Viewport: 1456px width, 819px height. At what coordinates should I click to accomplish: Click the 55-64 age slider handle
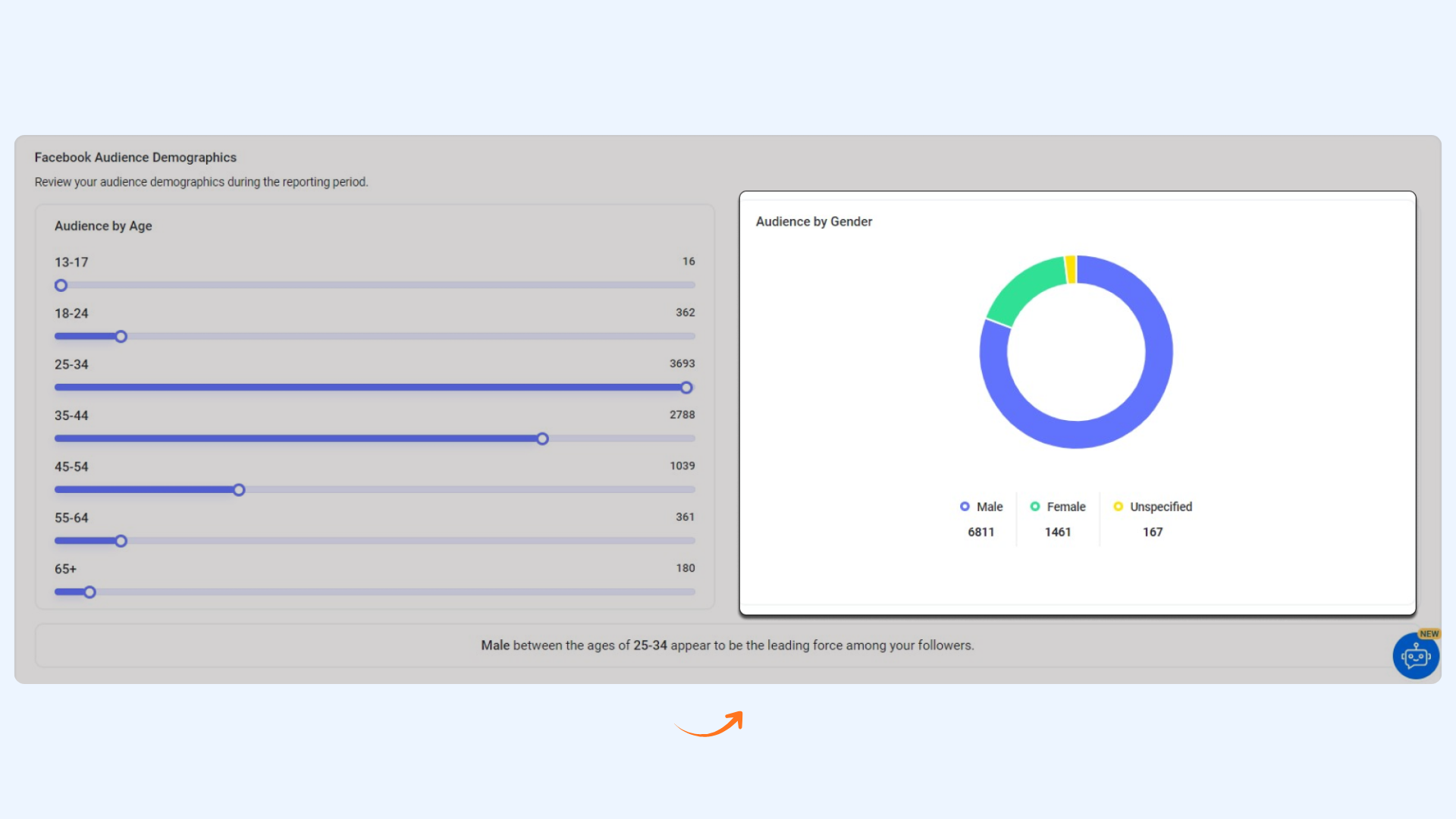tap(121, 541)
